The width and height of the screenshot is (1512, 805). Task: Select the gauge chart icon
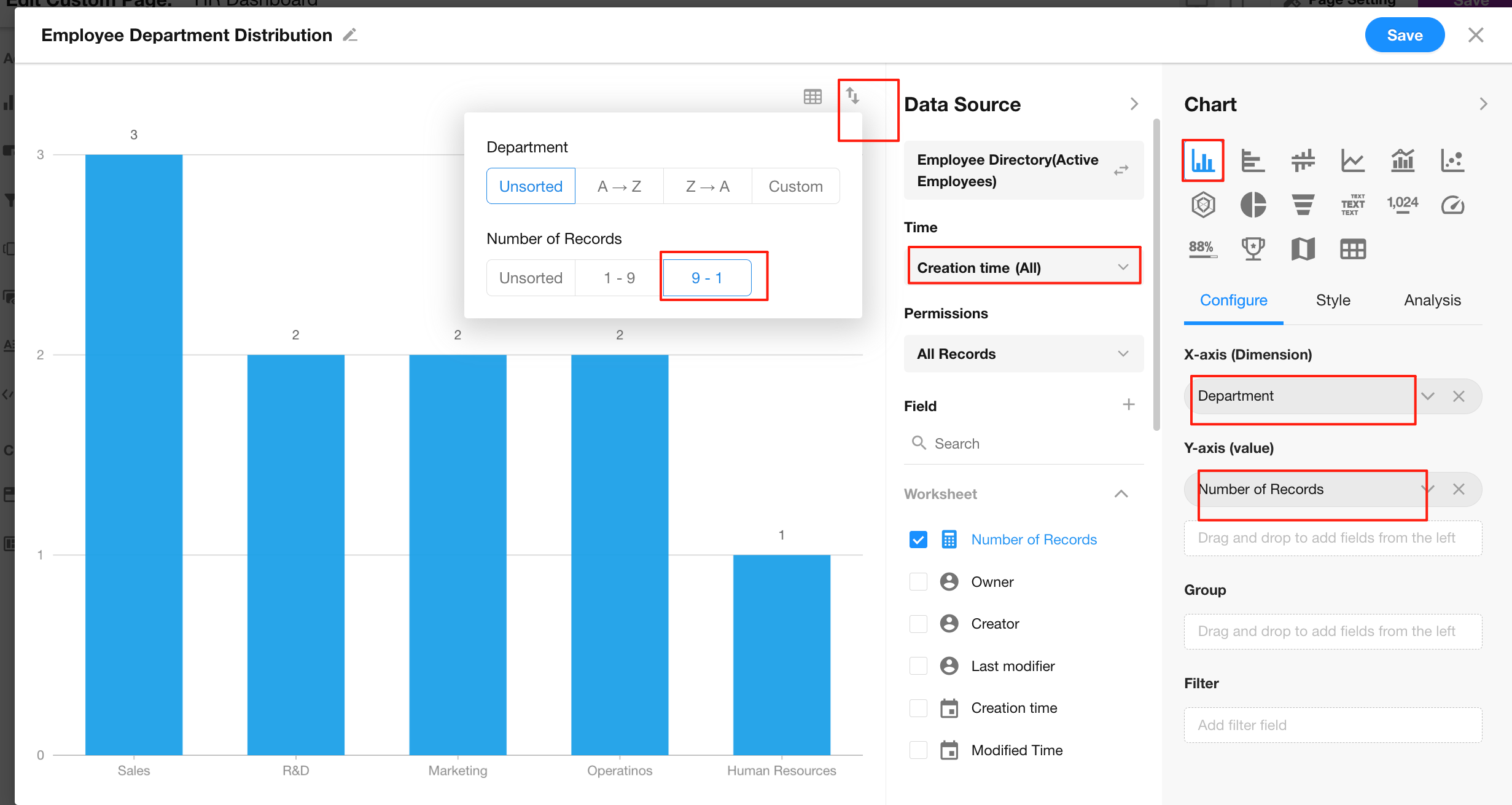tap(1452, 205)
